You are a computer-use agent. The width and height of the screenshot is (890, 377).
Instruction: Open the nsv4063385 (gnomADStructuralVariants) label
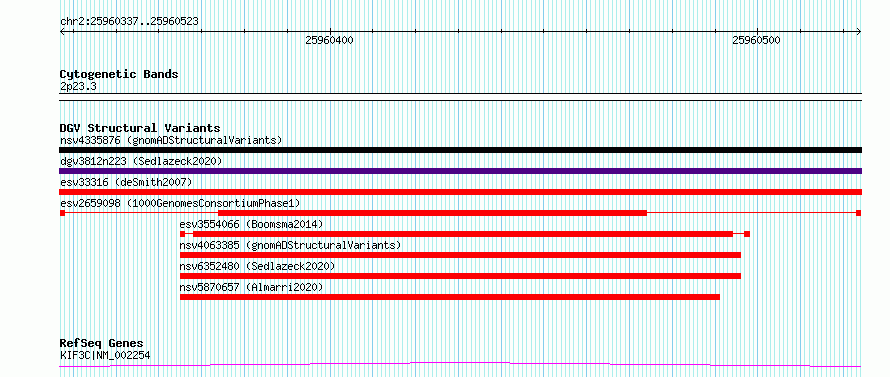tap(290, 245)
